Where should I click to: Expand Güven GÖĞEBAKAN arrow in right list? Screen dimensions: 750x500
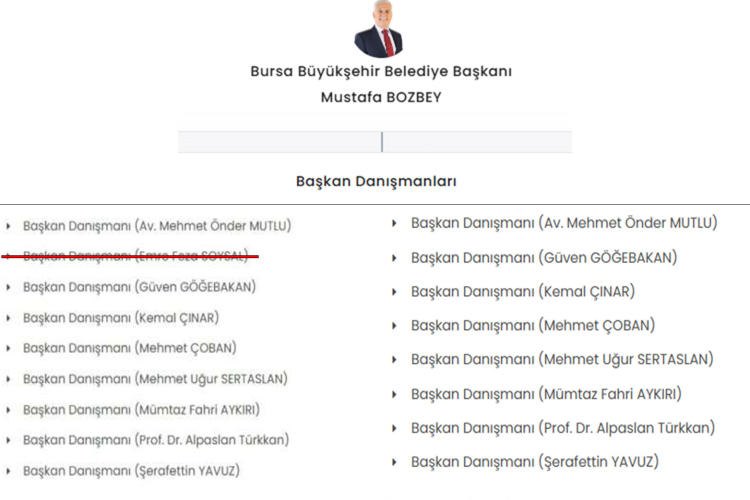396,258
